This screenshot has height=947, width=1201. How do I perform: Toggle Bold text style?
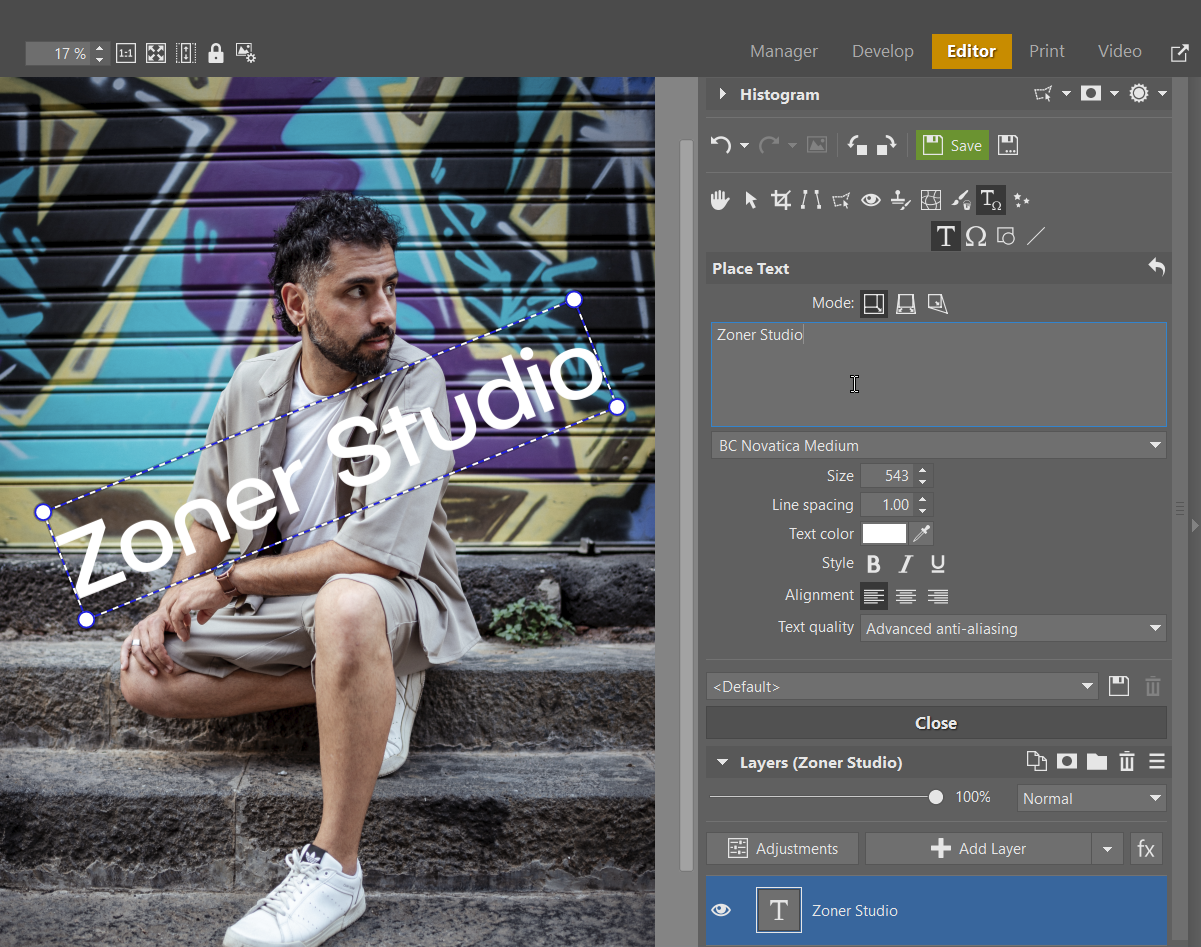pyautogui.click(x=873, y=564)
